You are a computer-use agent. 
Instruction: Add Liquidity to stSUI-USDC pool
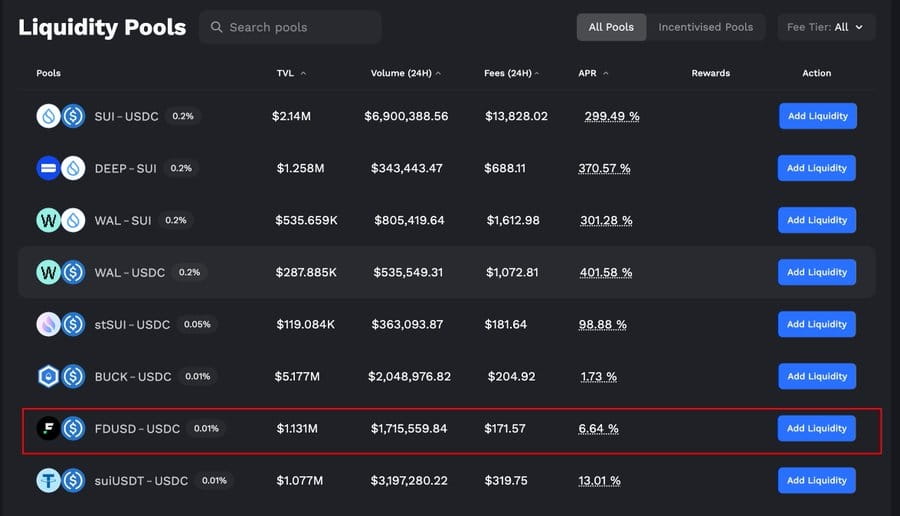click(x=817, y=324)
